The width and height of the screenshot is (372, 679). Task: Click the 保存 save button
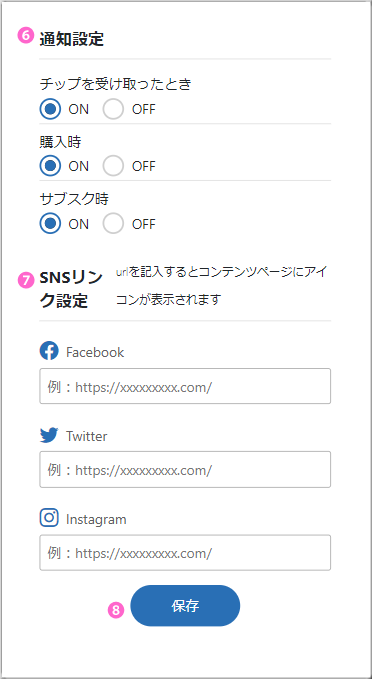[185, 606]
